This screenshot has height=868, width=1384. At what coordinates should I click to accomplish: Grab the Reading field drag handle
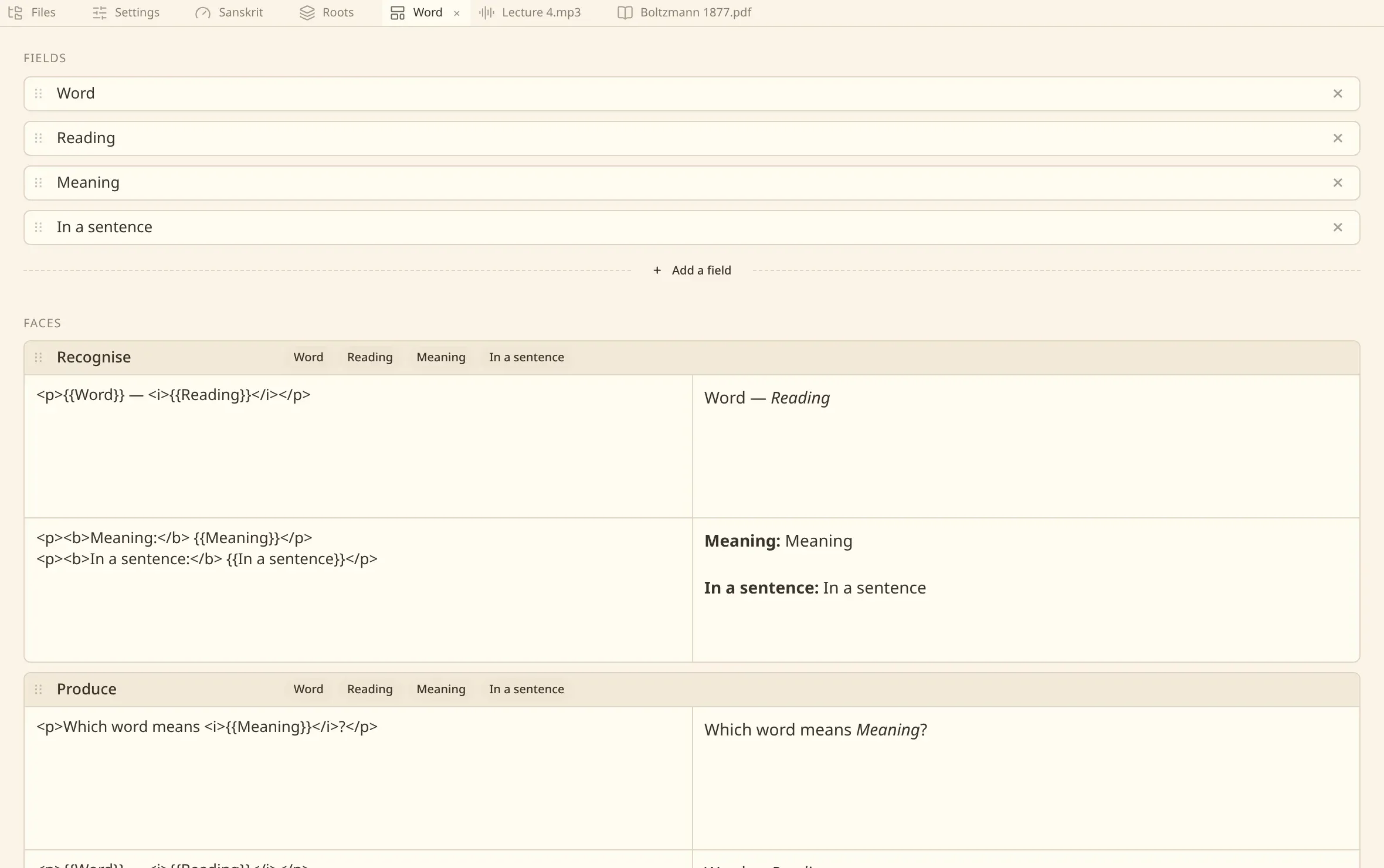click(39, 138)
